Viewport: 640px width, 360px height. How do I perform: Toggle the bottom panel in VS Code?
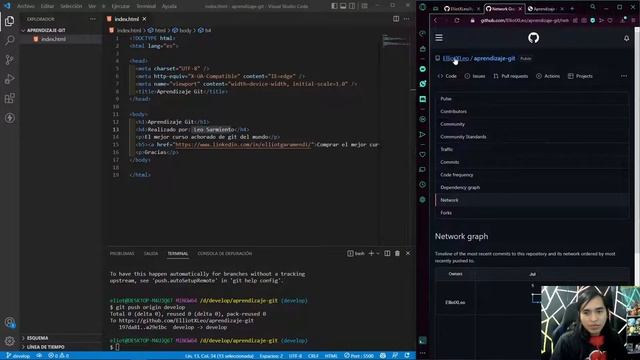pos(343,6)
